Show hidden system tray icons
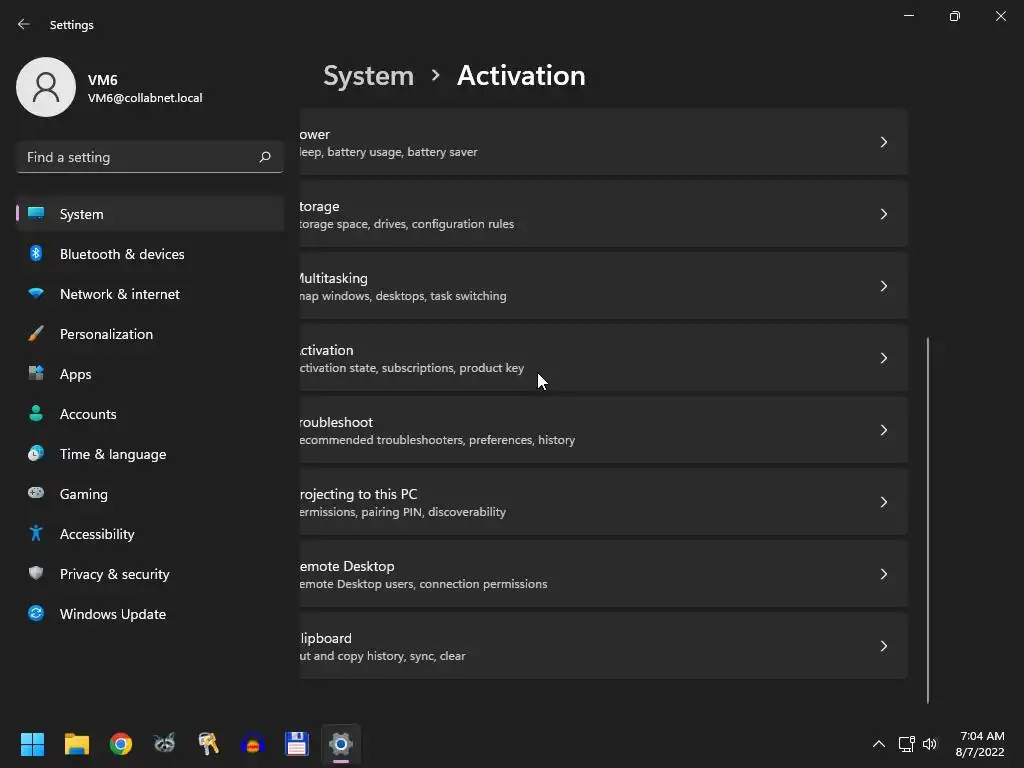Screen dimensions: 1024x768 [878, 744]
